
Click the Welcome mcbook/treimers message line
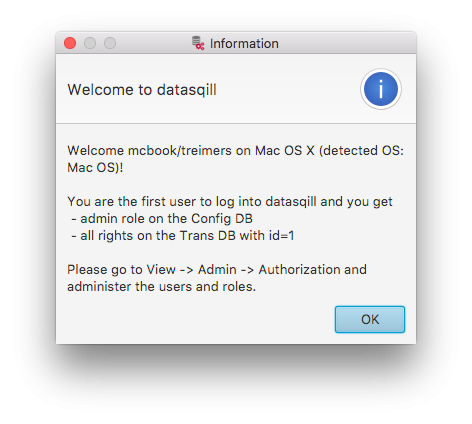(235, 151)
